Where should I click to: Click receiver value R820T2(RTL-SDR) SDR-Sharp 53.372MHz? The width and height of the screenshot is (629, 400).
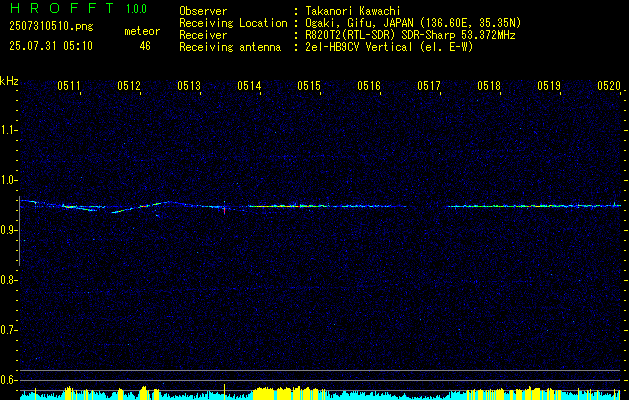click(410, 35)
